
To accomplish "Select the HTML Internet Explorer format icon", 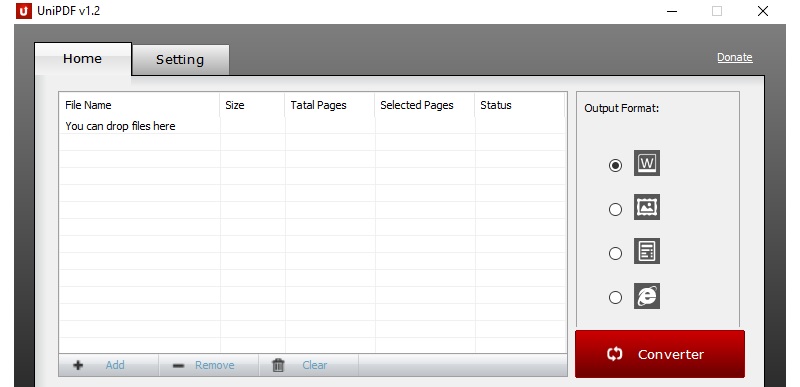I will [x=647, y=296].
